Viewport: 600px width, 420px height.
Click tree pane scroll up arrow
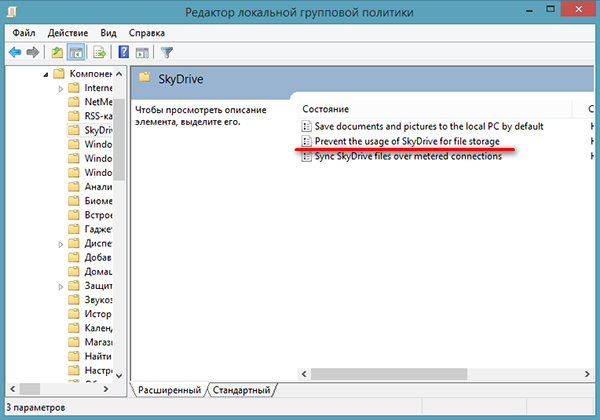coord(119,74)
